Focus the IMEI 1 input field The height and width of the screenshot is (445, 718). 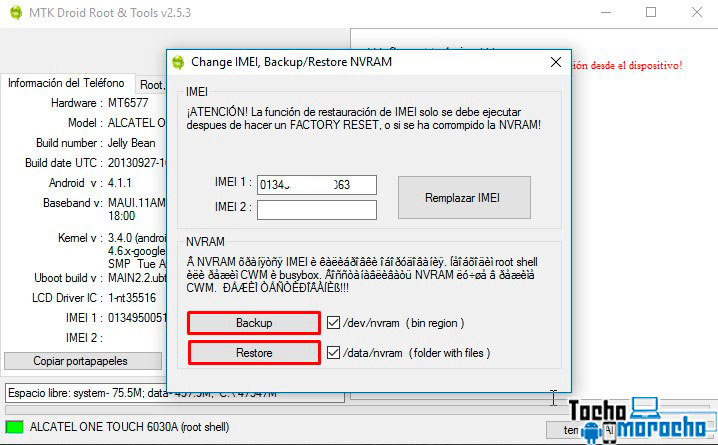pyautogui.click(x=317, y=185)
